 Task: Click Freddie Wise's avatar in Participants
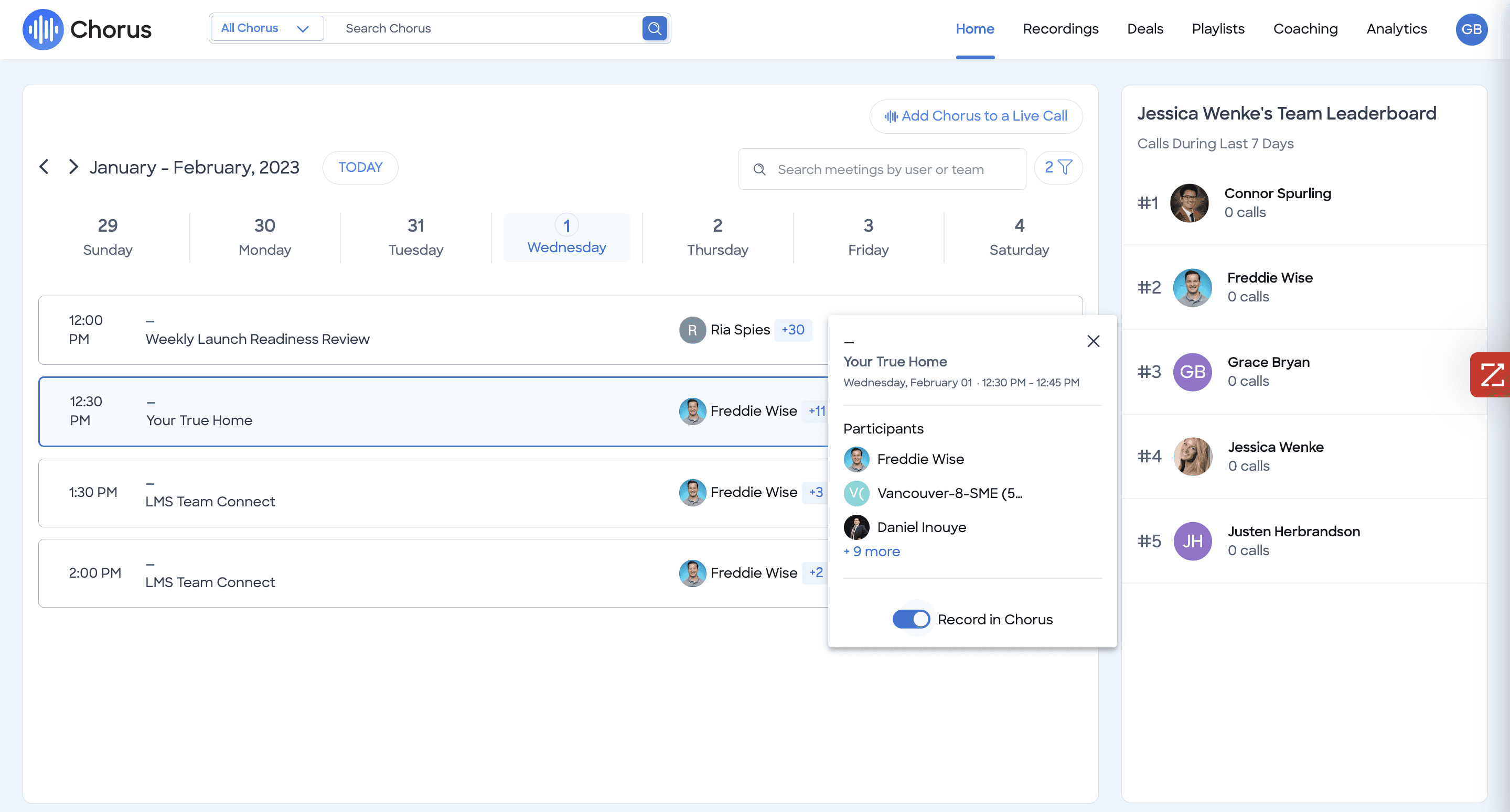(x=856, y=459)
